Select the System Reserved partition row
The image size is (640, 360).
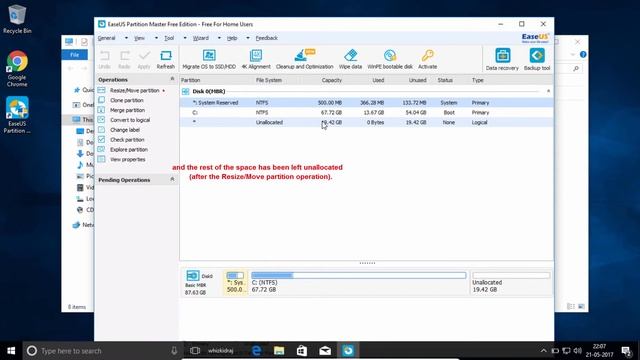tap(367, 102)
